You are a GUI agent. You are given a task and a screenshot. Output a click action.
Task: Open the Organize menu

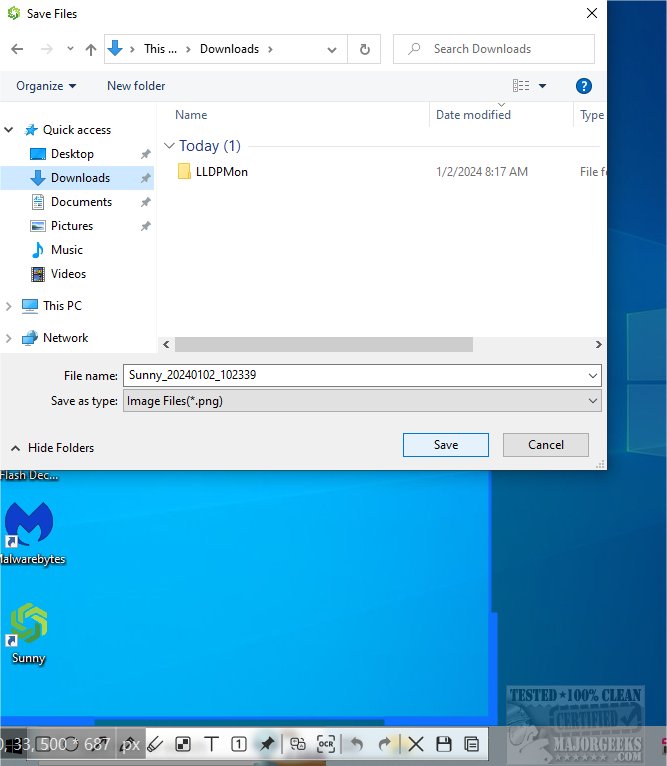click(46, 86)
